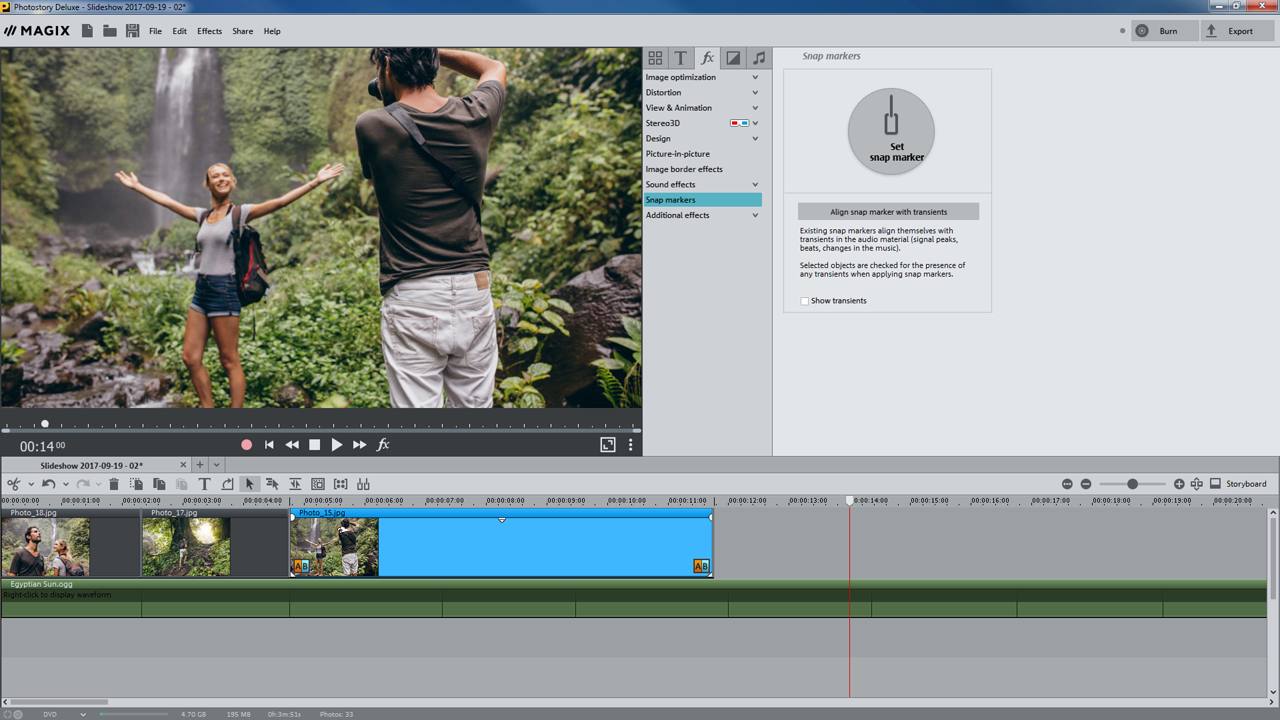Click the undo arrow icon

click(47, 484)
